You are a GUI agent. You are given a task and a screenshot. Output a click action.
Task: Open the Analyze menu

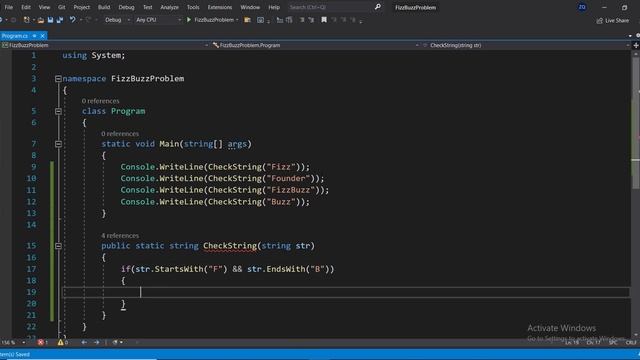pyautogui.click(x=169, y=7)
